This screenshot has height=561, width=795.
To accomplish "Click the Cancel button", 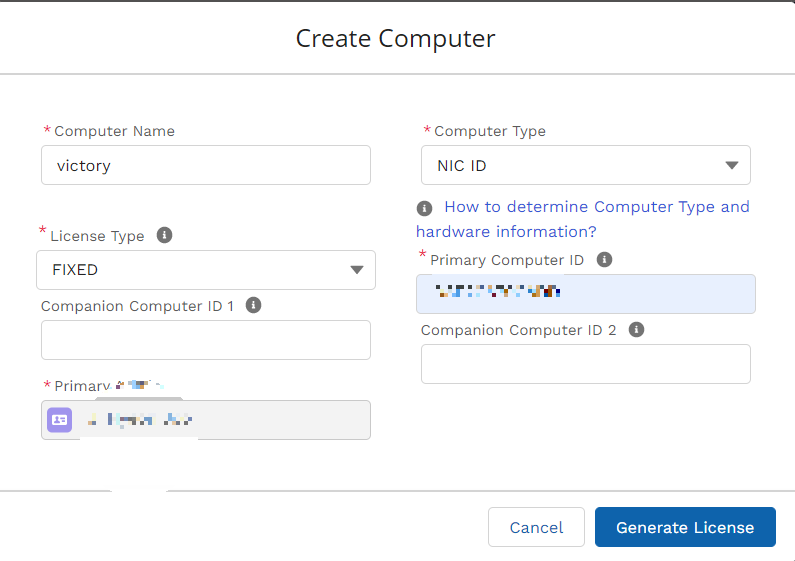I will (536, 528).
